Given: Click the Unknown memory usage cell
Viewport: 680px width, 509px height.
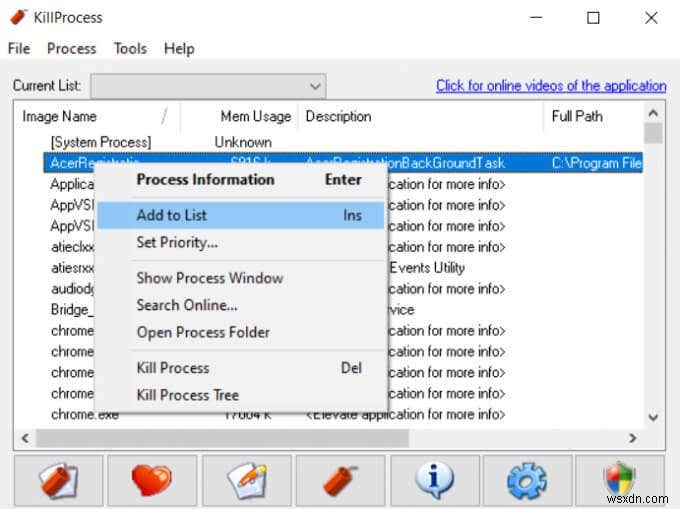Looking at the screenshot, I should tap(243, 142).
